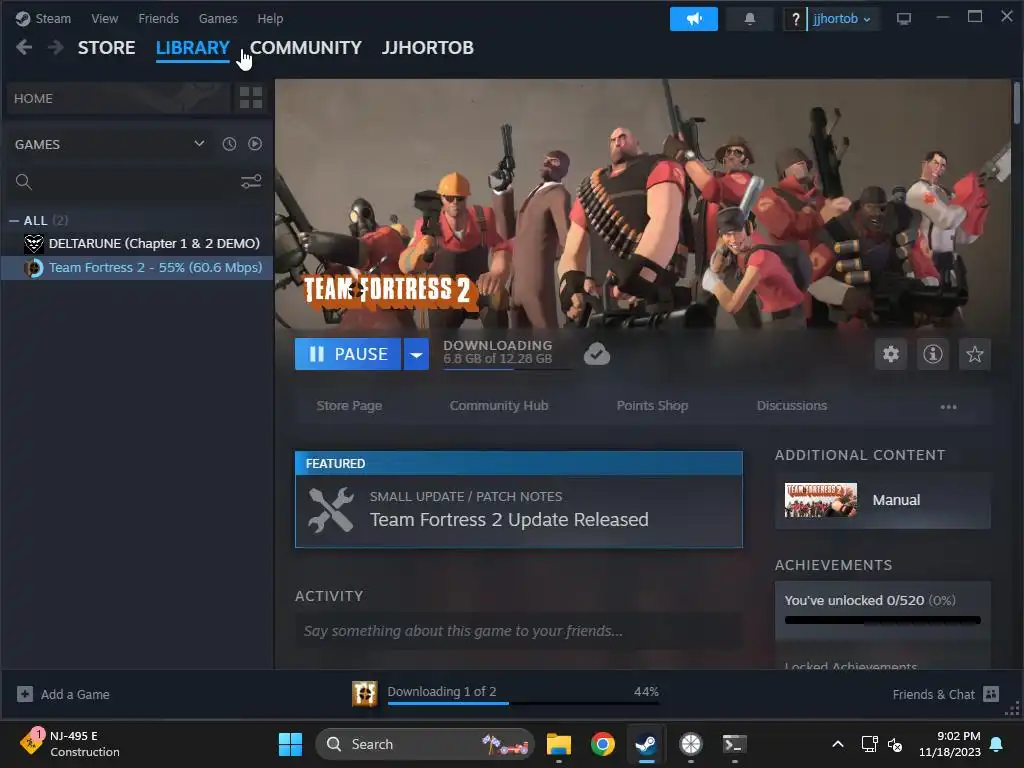Collapse the ALL games group
Viewport: 1024px width, 768px height.
tap(14, 221)
